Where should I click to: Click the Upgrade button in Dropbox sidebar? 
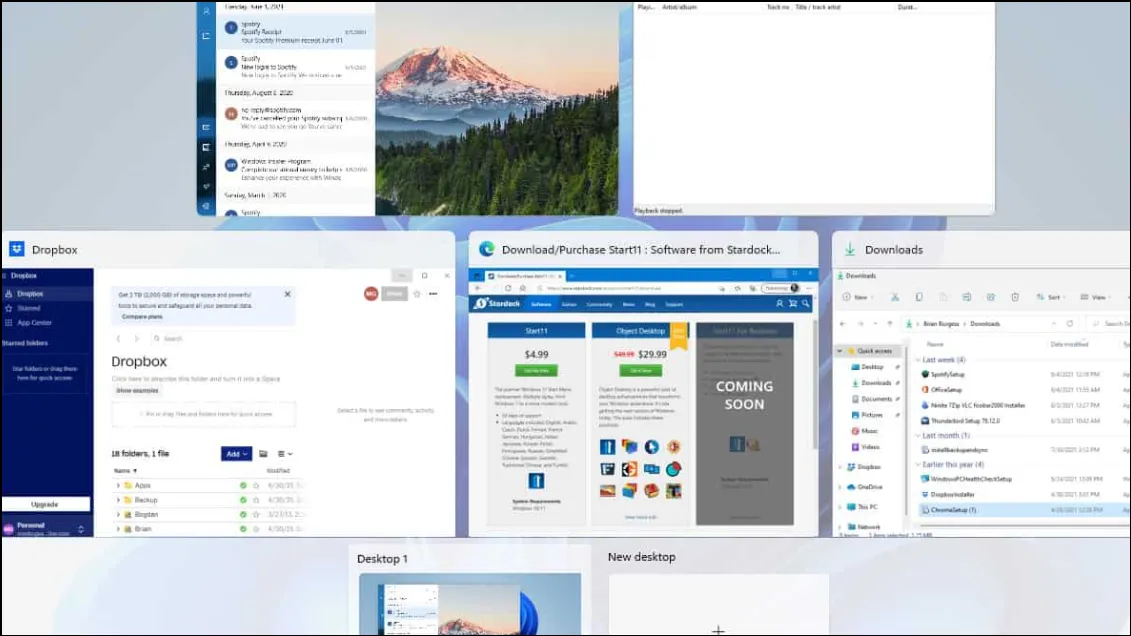(x=45, y=504)
